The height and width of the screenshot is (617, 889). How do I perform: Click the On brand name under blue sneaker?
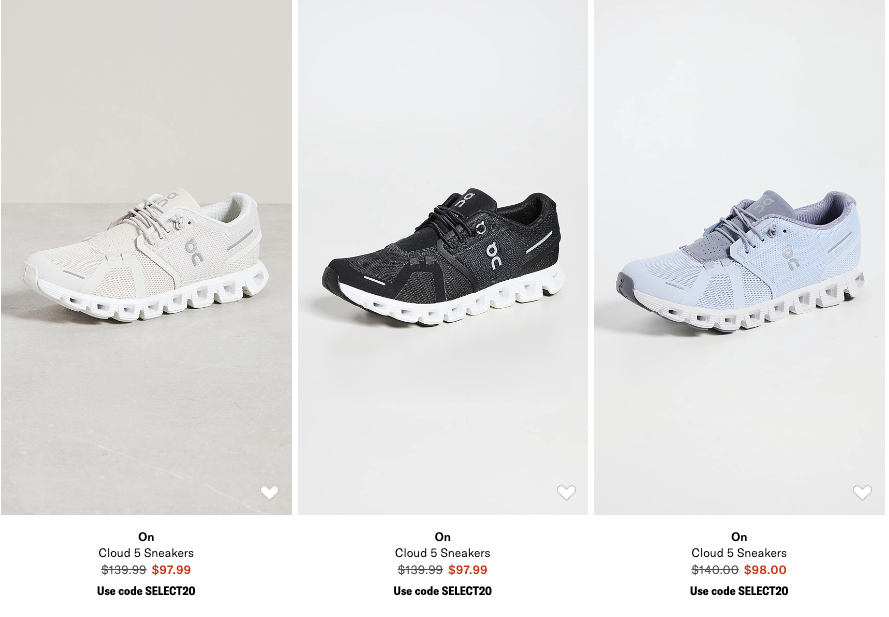click(x=739, y=536)
